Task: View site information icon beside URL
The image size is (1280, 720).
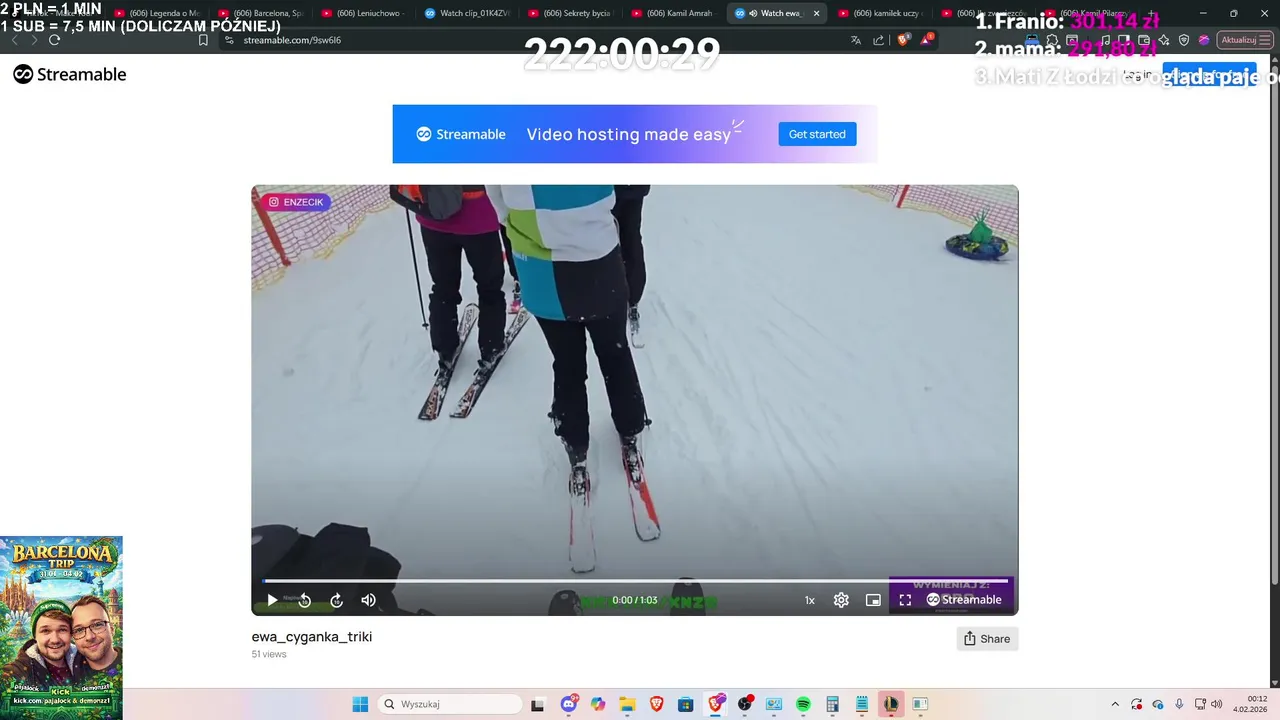Action: click(229, 40)
